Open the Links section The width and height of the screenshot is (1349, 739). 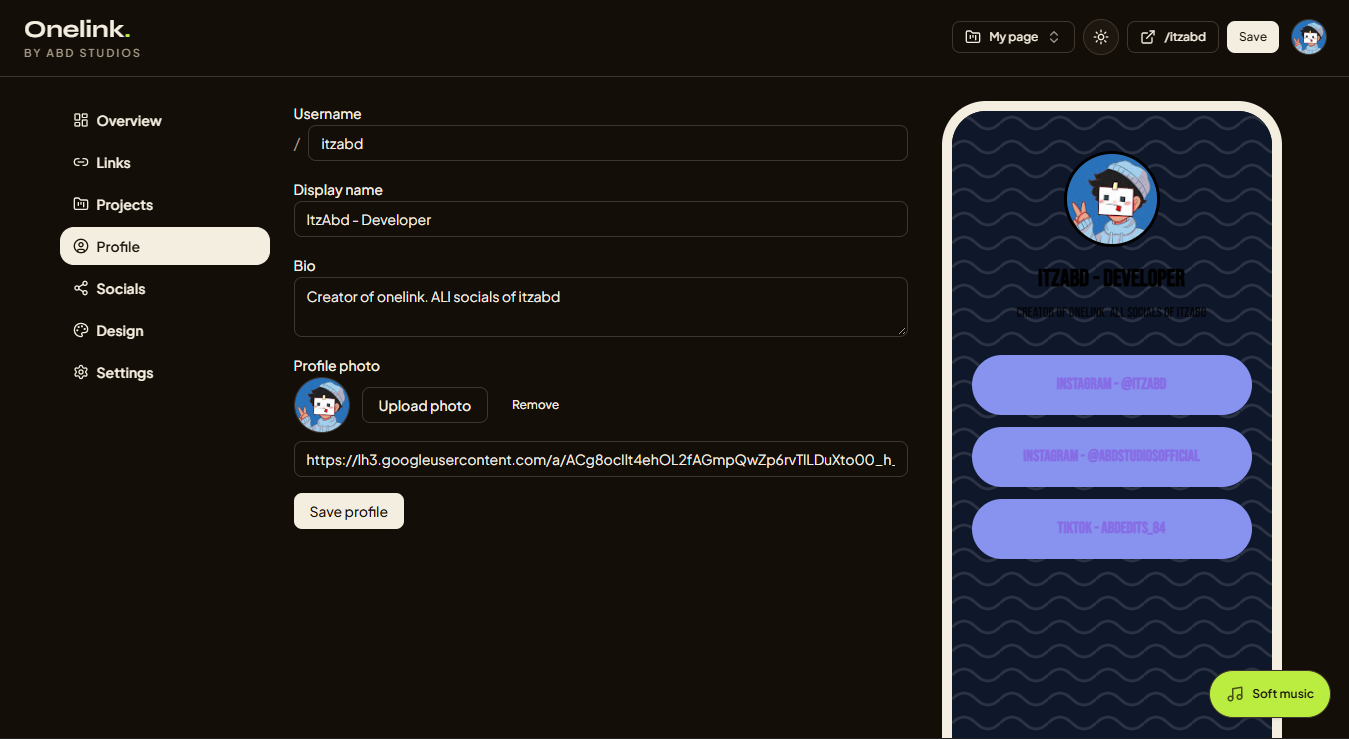coord(165,163)
